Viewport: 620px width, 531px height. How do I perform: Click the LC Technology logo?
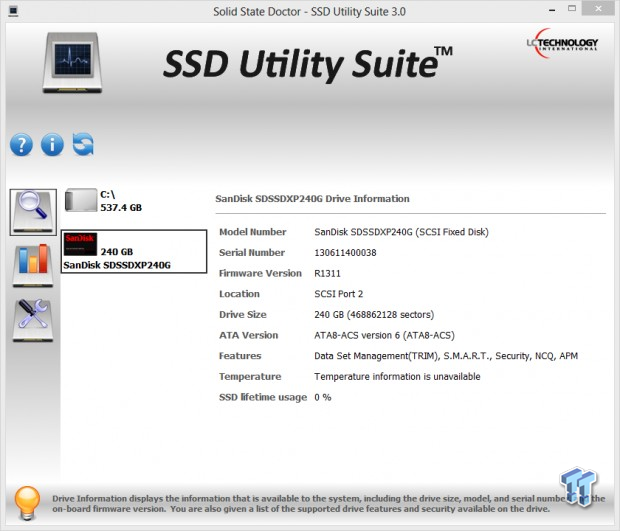(562, 43)
